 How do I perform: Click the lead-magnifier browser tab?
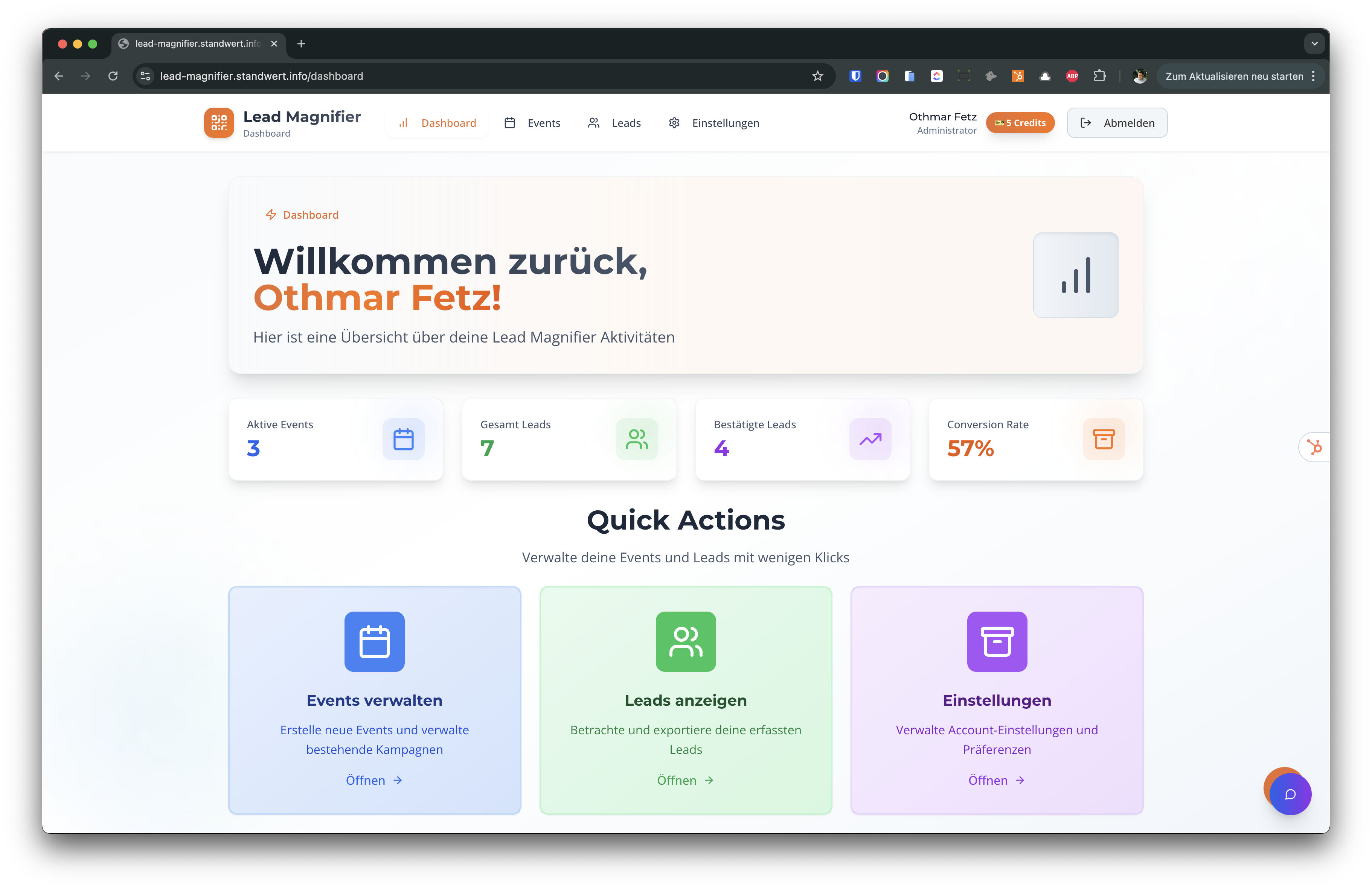(x=196, y=43)
